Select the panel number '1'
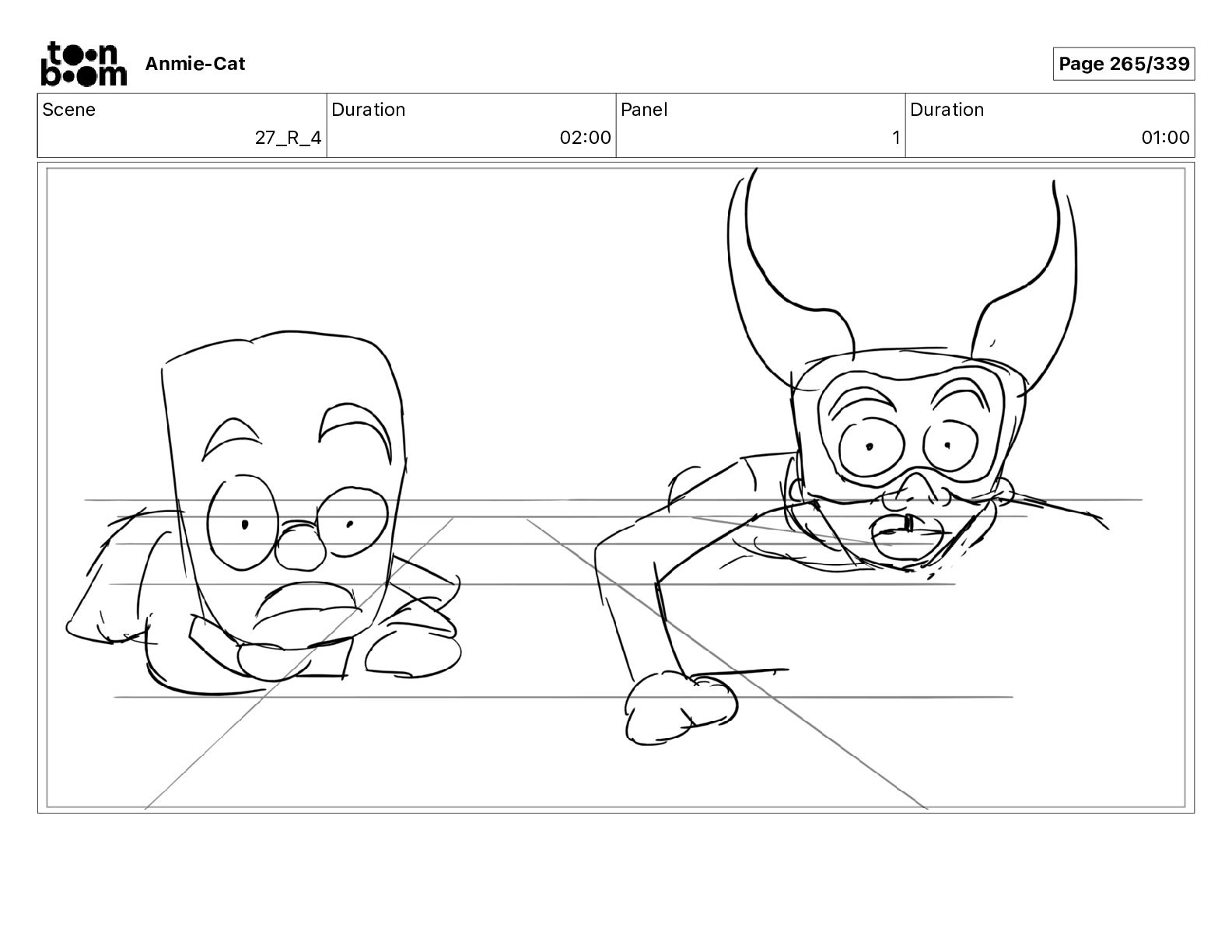The width and height of the screenshot is (1232, 952). (895, 138)
